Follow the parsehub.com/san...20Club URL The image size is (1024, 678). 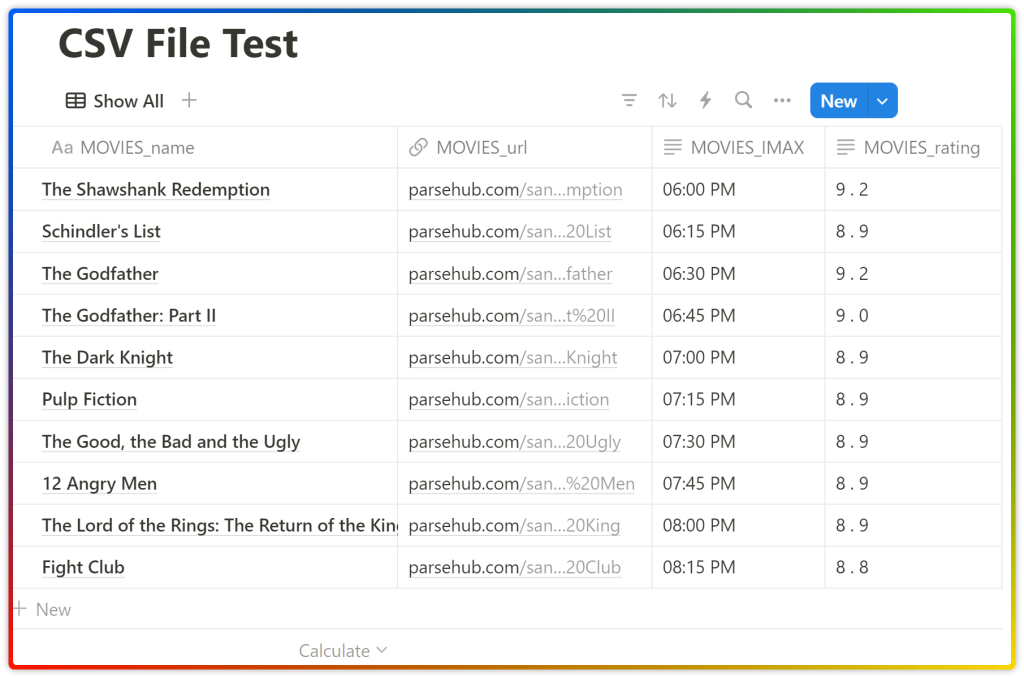pos(515,567)
